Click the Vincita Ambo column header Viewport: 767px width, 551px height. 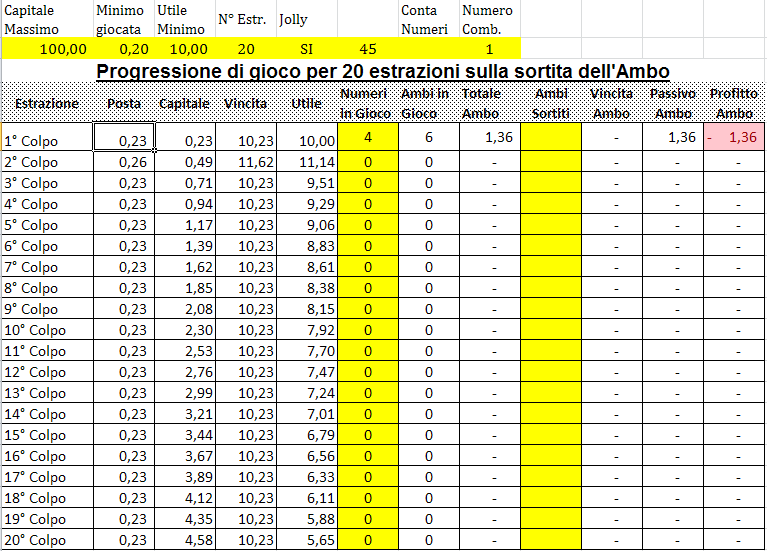(612, 103)
